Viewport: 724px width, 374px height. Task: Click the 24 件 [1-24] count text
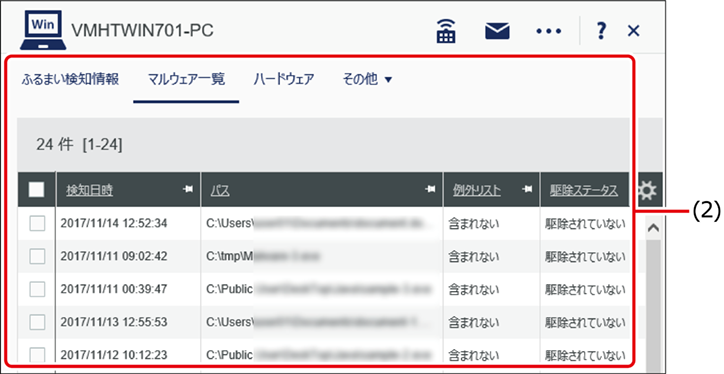79,145
